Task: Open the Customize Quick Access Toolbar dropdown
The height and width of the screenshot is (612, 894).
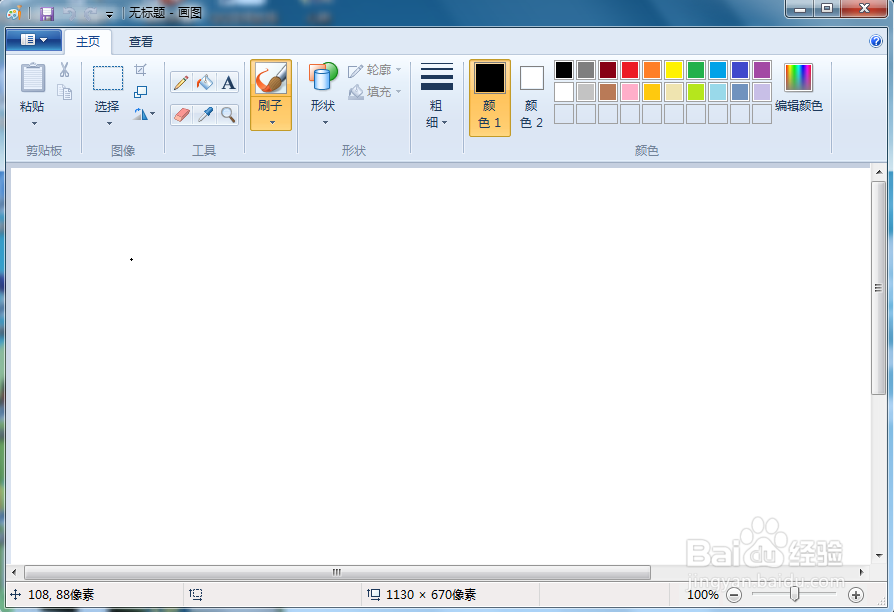Action: click(x=109, y=14)
